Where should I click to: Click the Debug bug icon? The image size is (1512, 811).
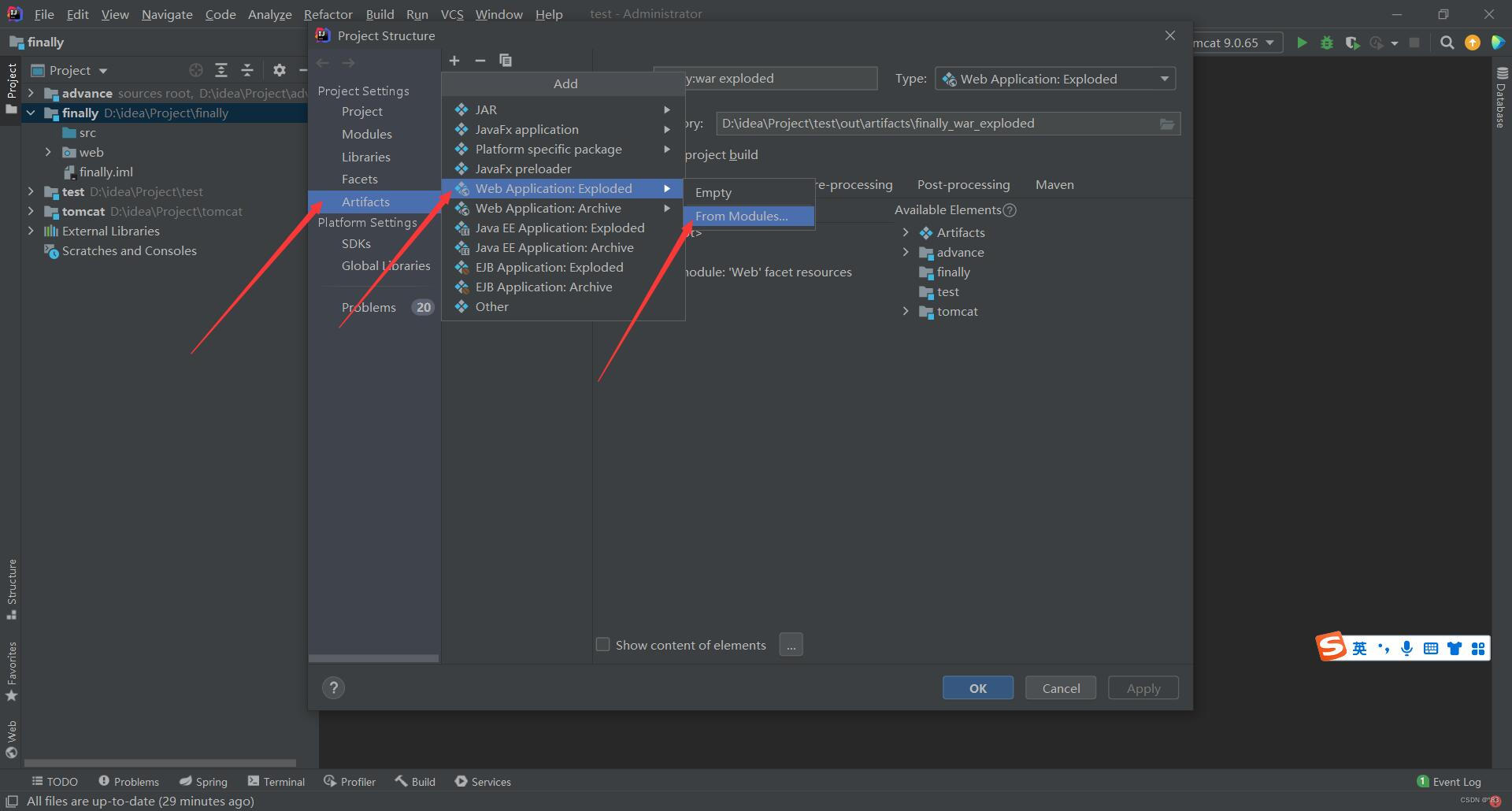(1327, 43)
